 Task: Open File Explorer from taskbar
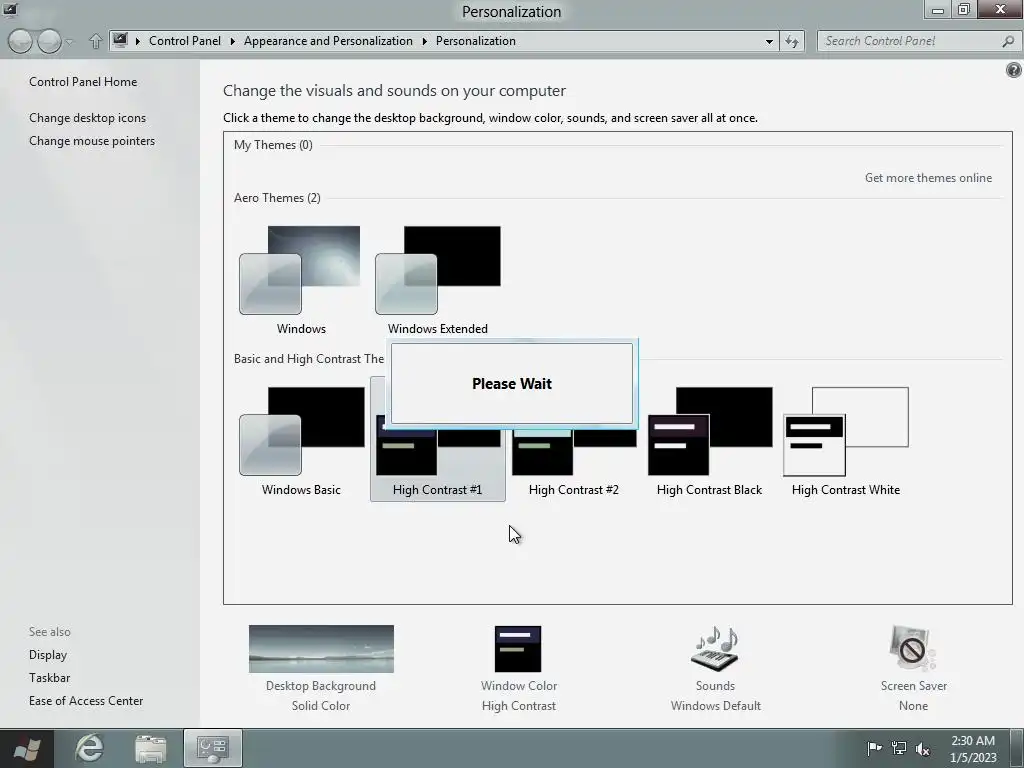point(151,748)
